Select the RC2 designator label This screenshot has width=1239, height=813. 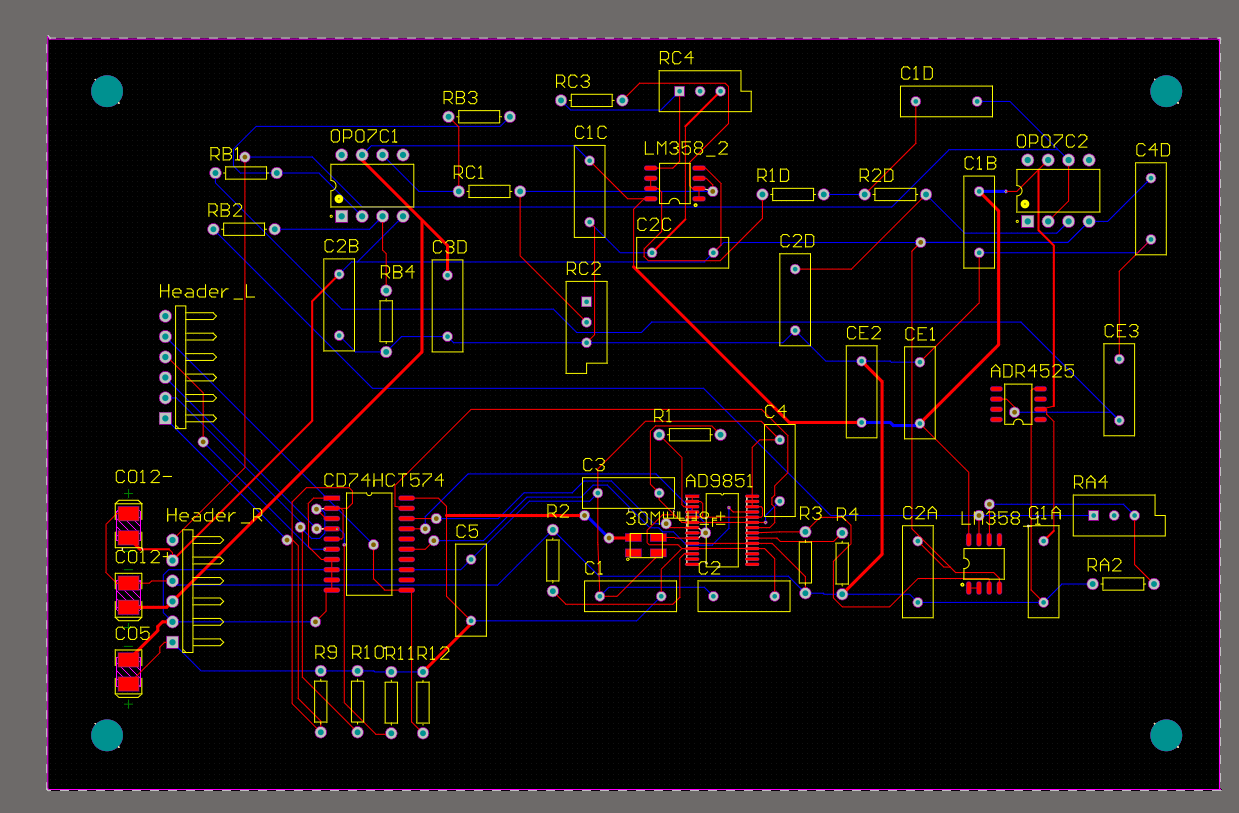(584, 268)
